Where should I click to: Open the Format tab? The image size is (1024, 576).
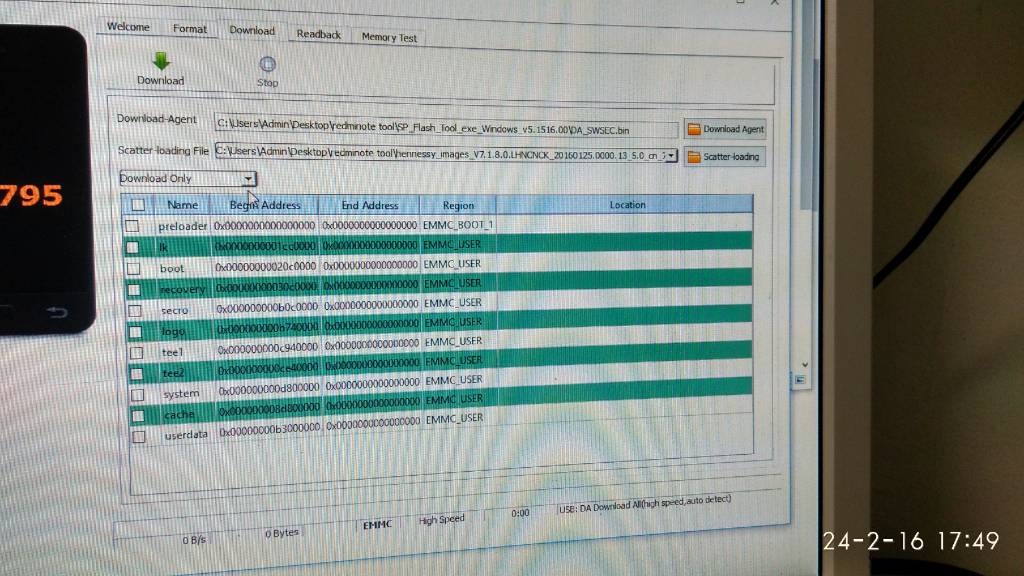(189, 29)
